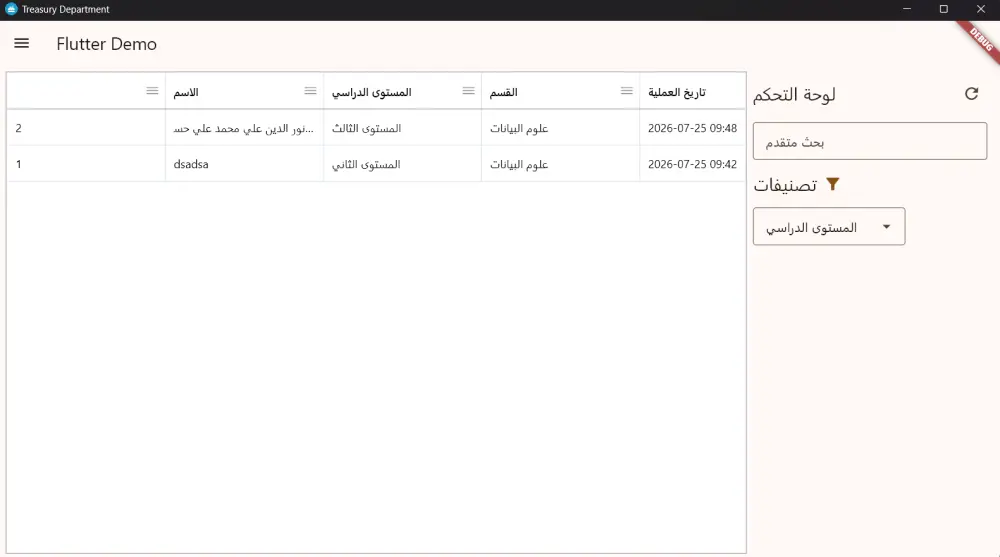
Task: Click the لوحة التحكم heading
Action: point(794,94)
